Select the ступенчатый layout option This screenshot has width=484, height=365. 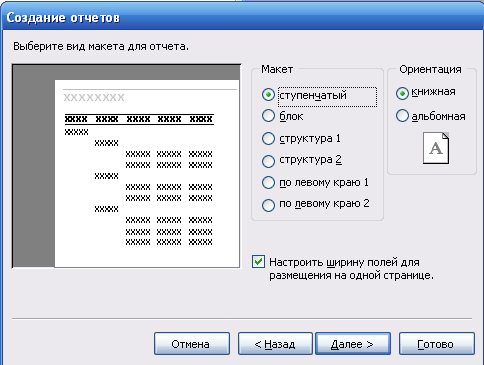[268, 95]
